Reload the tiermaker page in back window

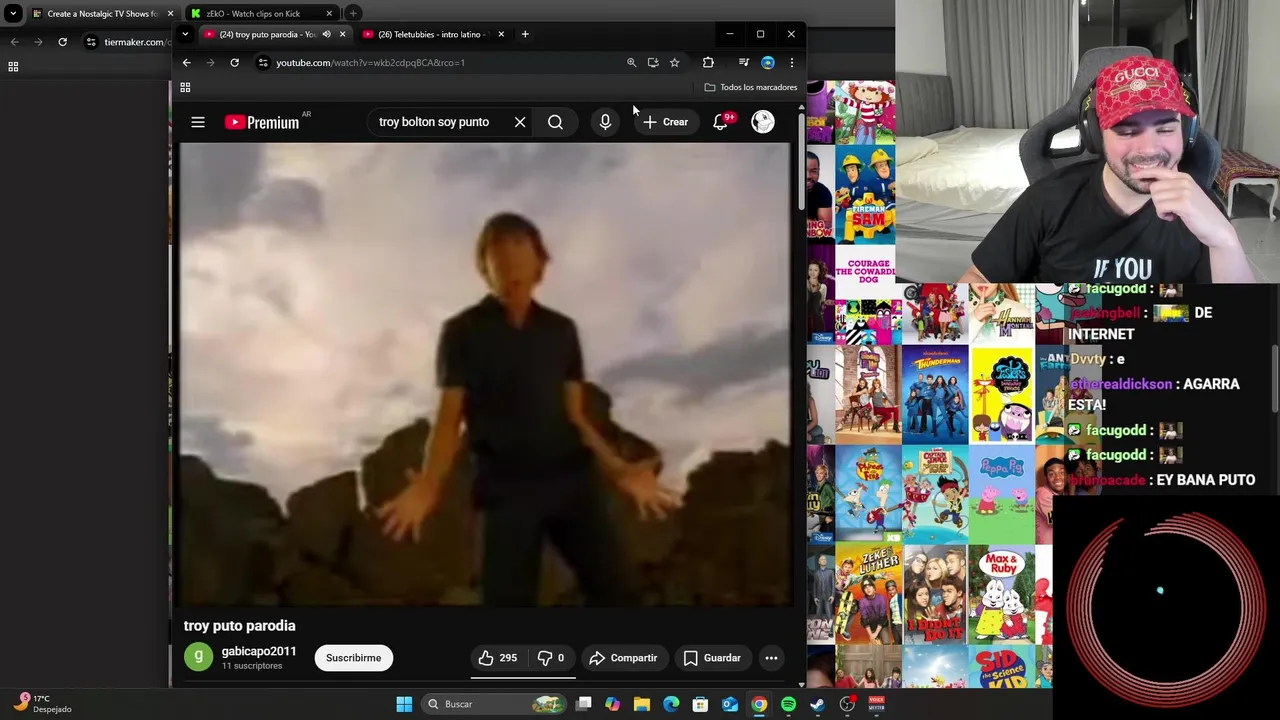tap(62, 42)
